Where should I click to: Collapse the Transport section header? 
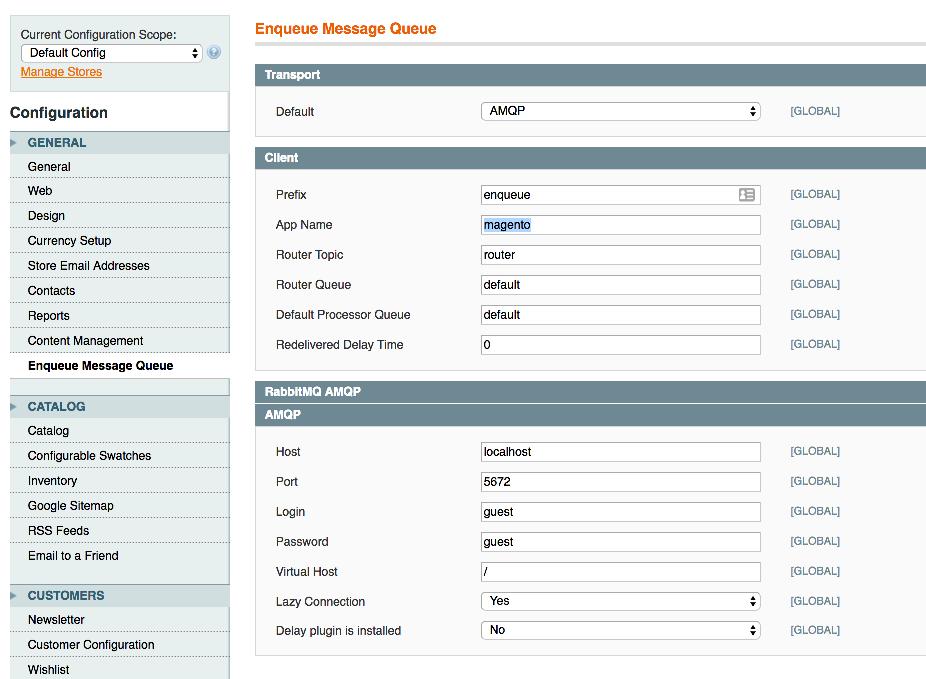(x=590, y=75)
